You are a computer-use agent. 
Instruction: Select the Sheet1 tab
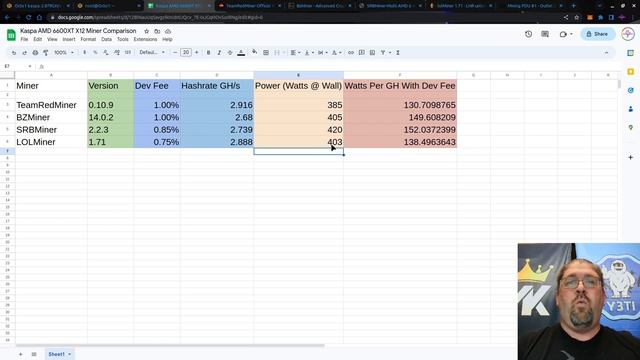click(59, 354)
